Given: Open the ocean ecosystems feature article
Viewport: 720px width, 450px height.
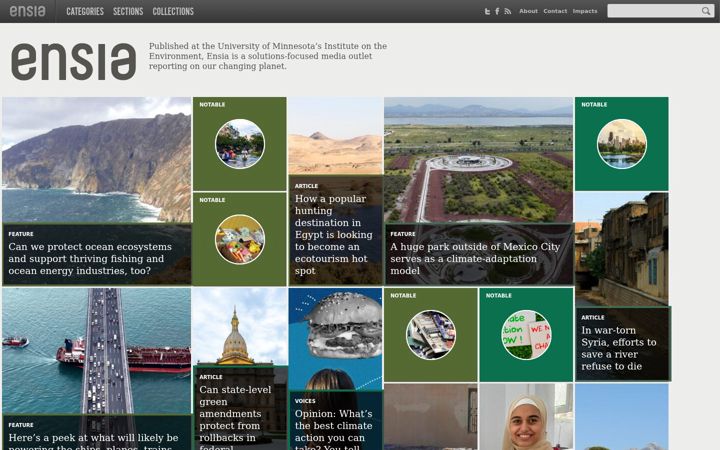Looking at the screenshot, I should pos(97,254).
